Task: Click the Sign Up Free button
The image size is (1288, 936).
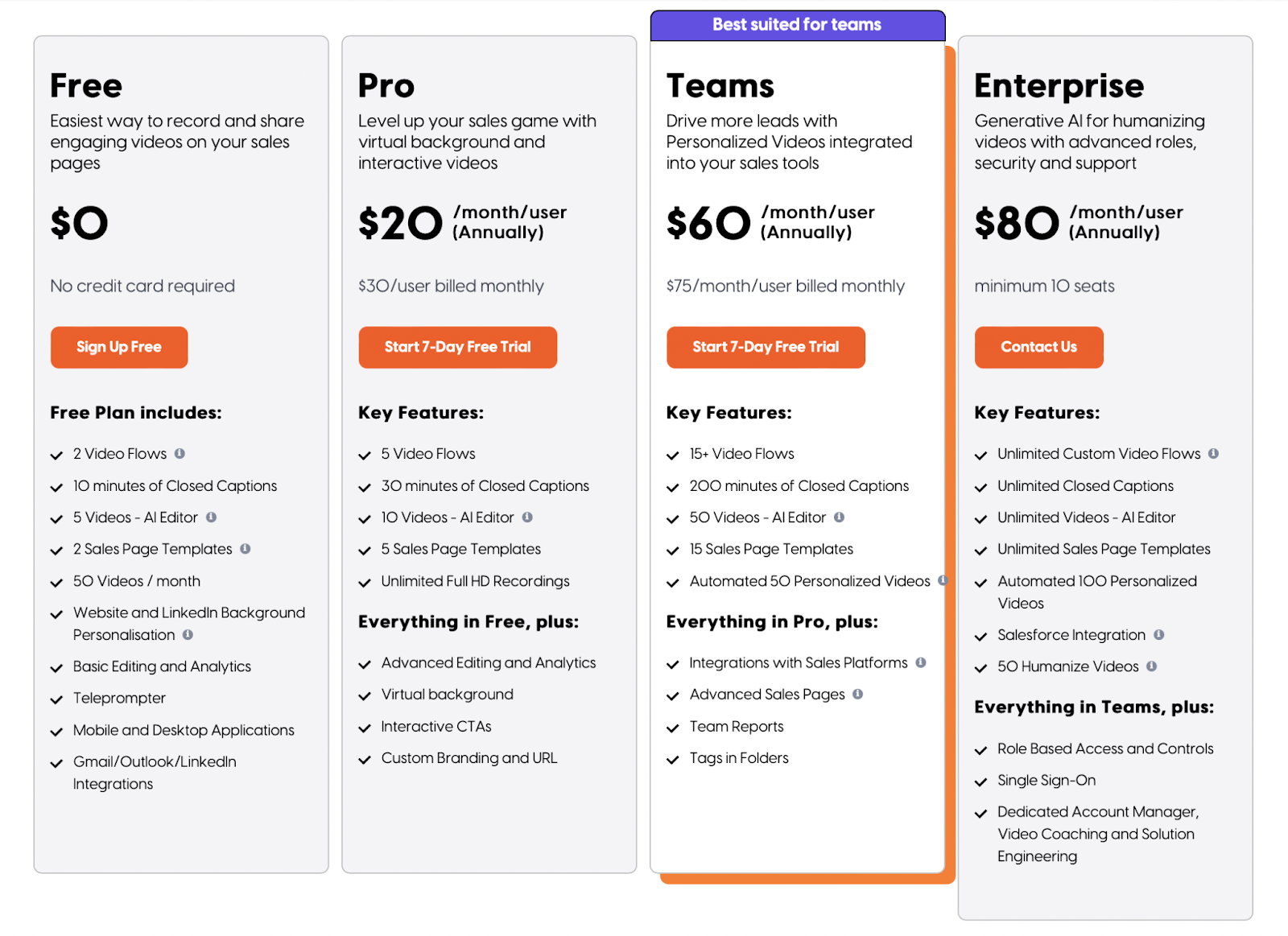Action: [119, 347]
